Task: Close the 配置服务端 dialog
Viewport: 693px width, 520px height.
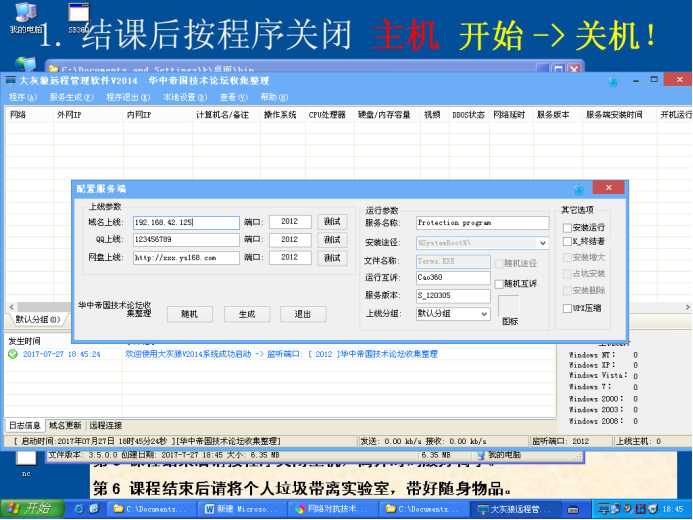Action: (x=608, y=188)
